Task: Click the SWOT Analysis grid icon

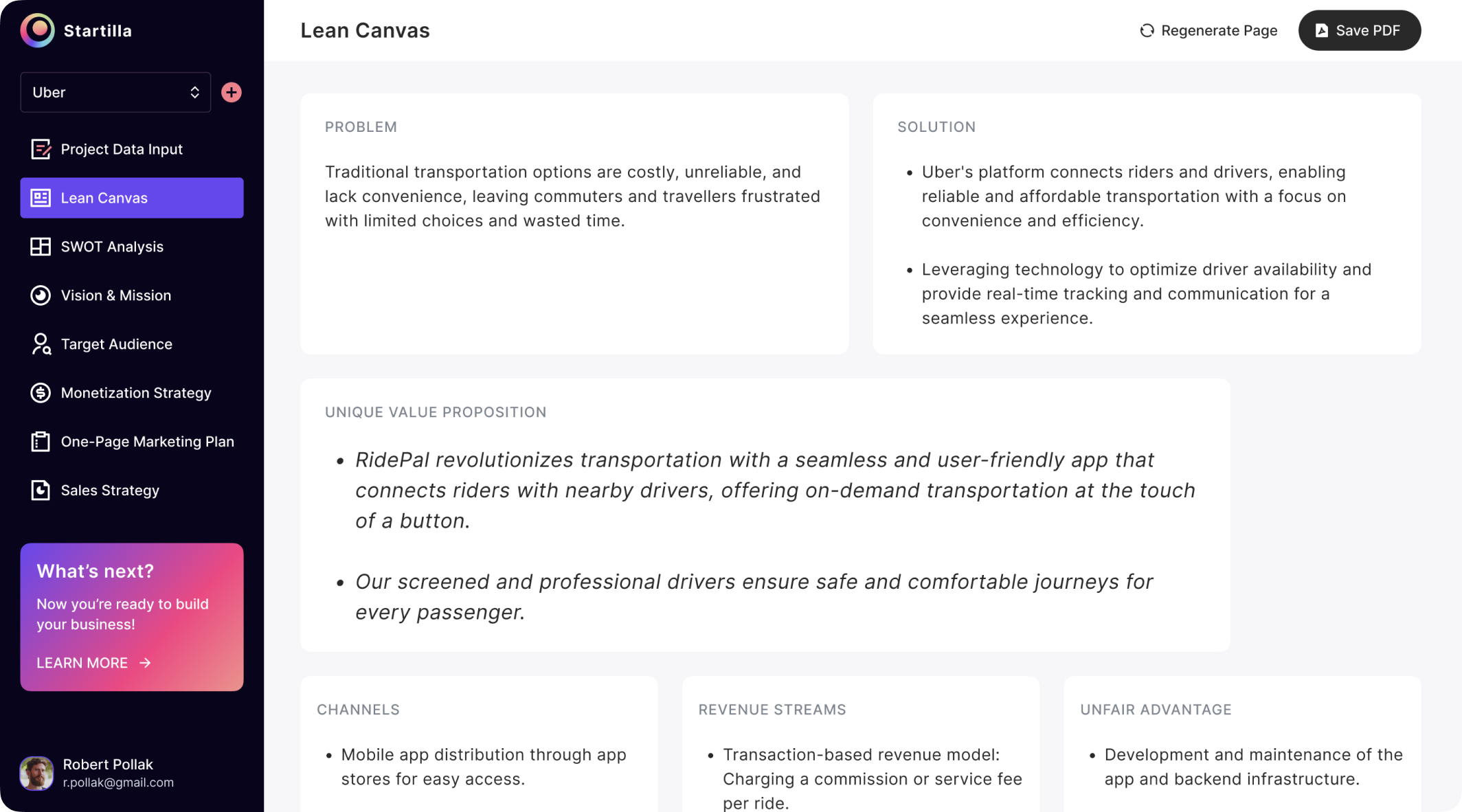Action: [41, 247]
